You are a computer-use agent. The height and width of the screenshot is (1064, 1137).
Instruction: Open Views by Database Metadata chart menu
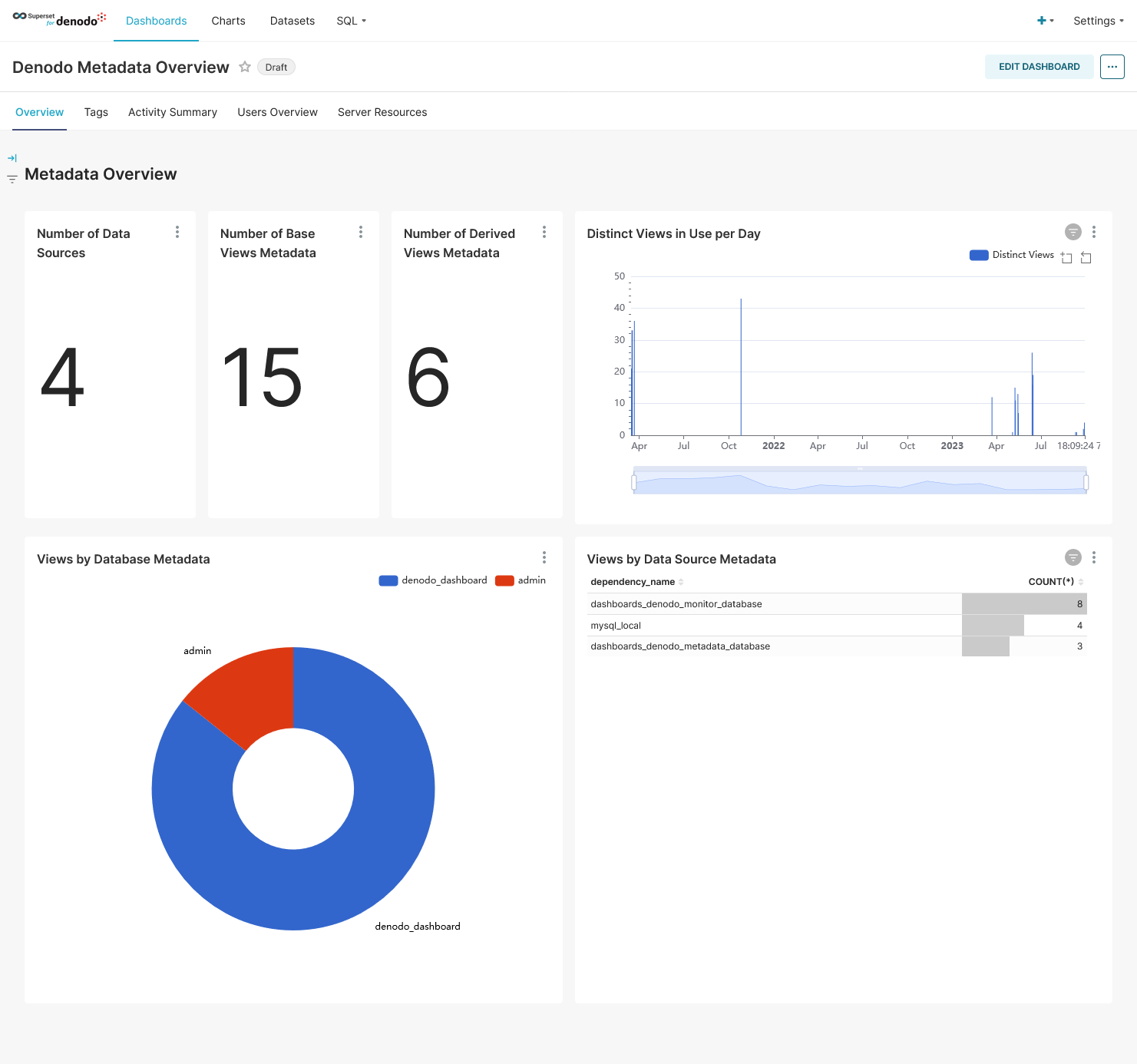[544, 557]
